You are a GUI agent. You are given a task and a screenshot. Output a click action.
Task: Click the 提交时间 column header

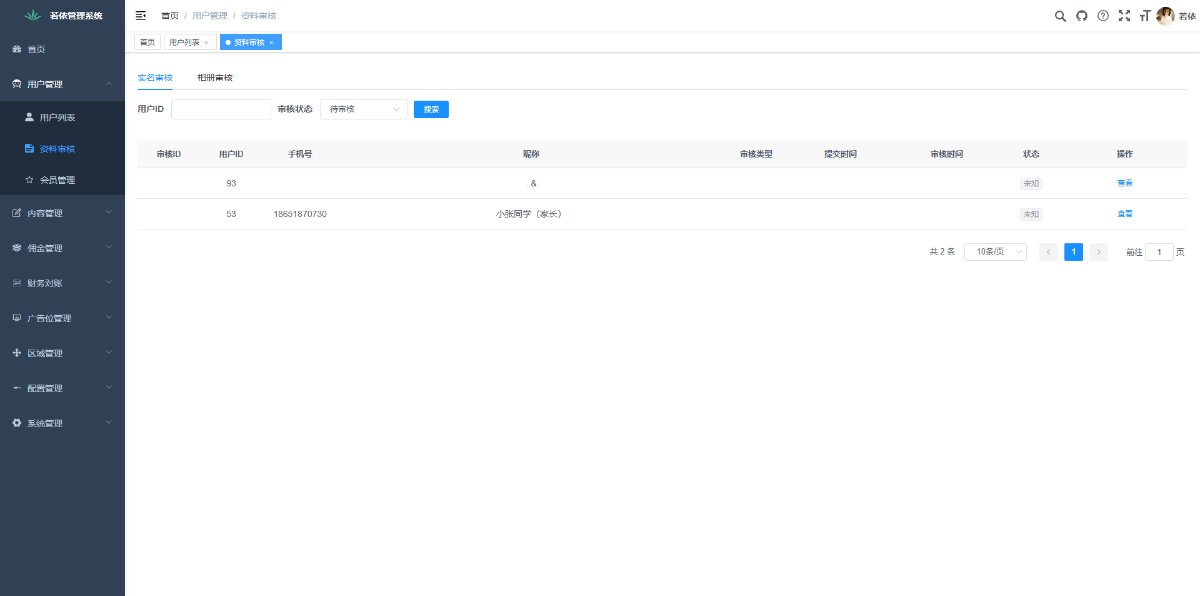[840, 154]
